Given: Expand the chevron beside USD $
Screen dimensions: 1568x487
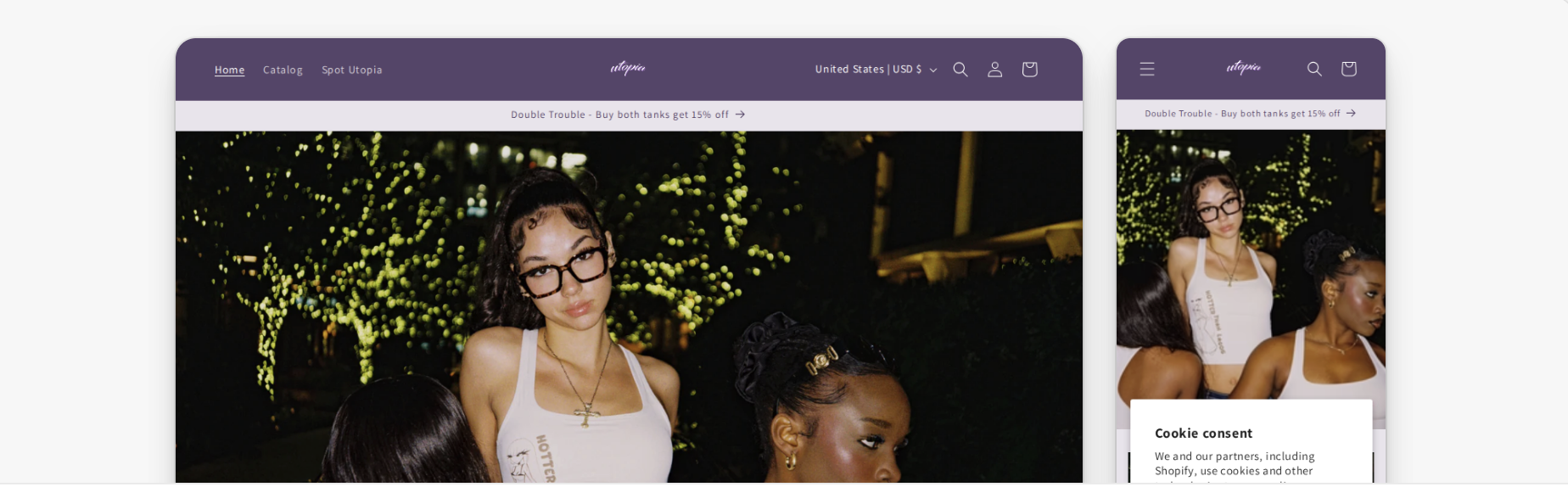Looking at the screenshot, I should (933, 70).
